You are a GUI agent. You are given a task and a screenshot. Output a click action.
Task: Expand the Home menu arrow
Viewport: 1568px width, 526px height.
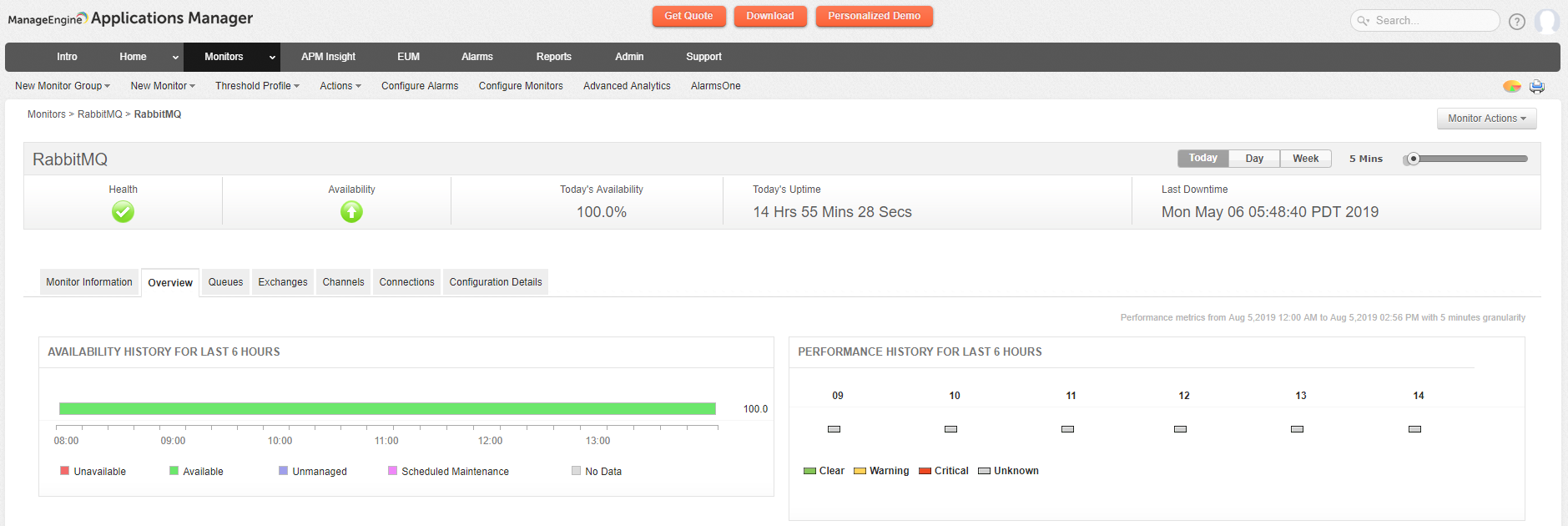(x=175, y=58)
